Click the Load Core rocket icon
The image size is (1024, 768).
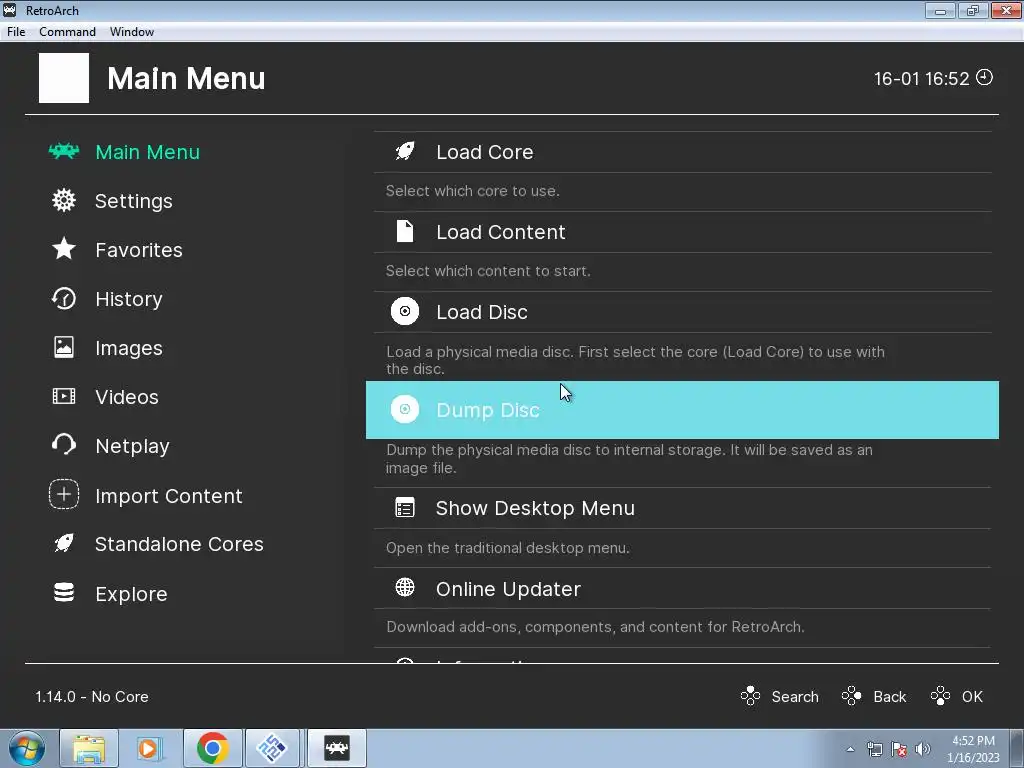(x=405, y=152)
